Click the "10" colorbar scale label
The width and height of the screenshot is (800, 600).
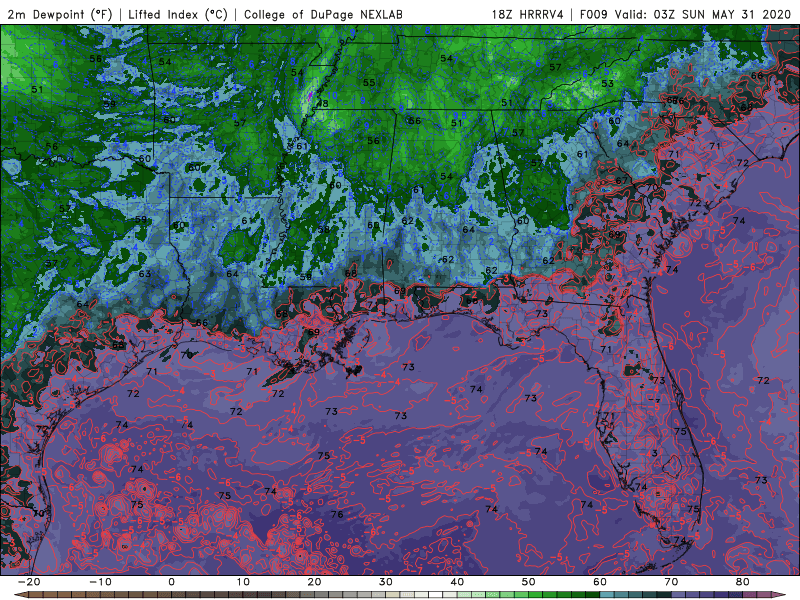click(243, 582)
